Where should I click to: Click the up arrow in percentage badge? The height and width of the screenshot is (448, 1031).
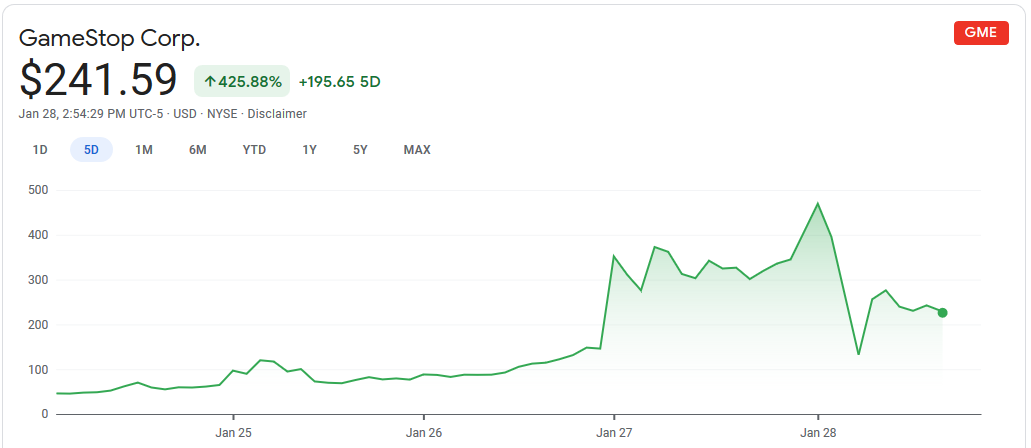[210, 82]
